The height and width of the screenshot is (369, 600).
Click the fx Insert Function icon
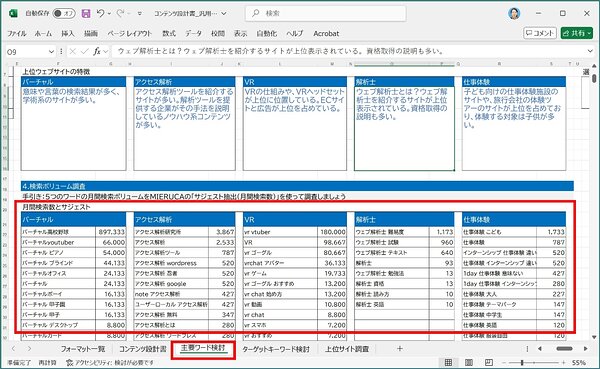tap(97, 51)
